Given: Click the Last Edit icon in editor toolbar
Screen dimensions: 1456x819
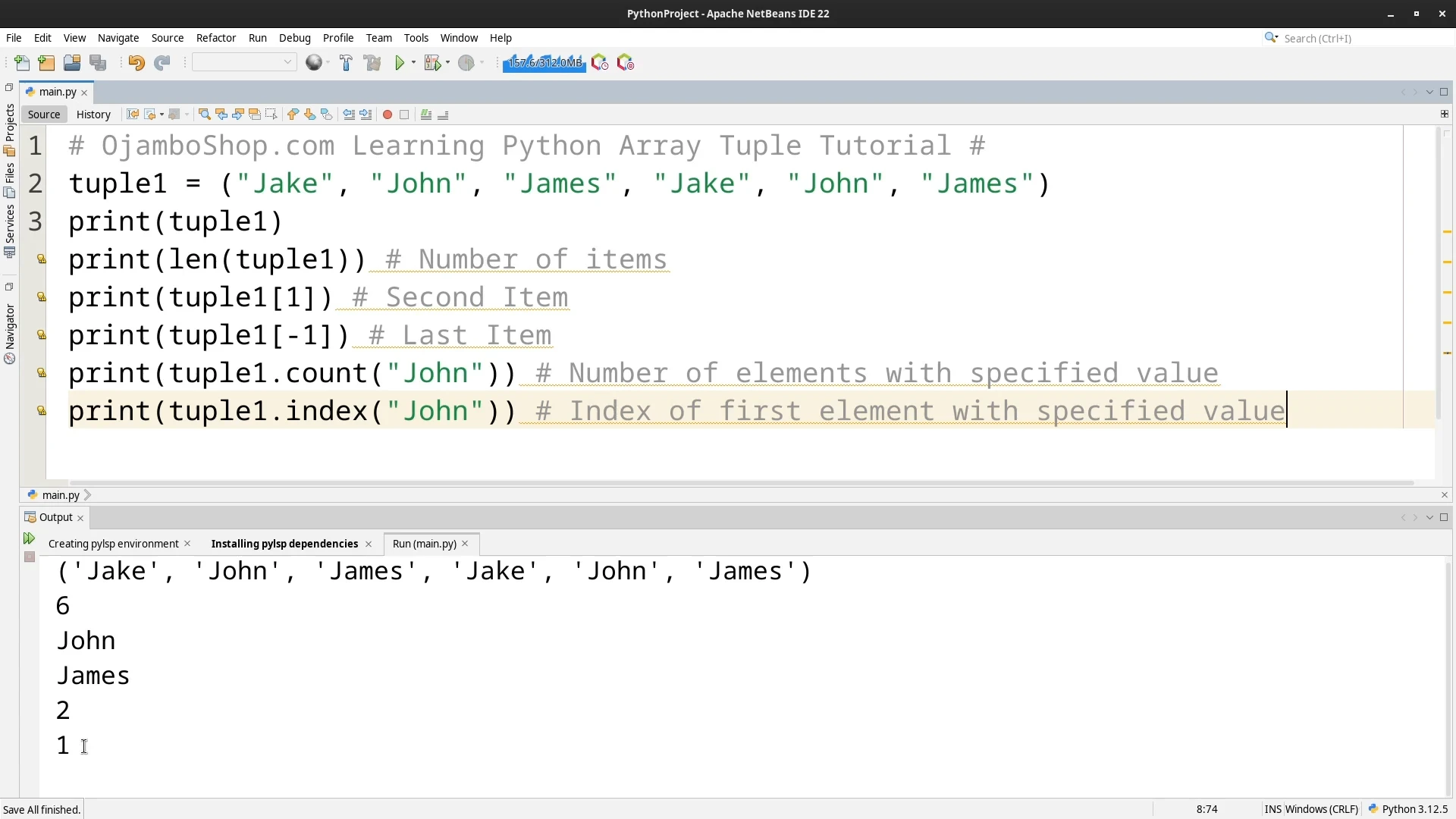Looking at the screenshot, I should click(133, 115).
